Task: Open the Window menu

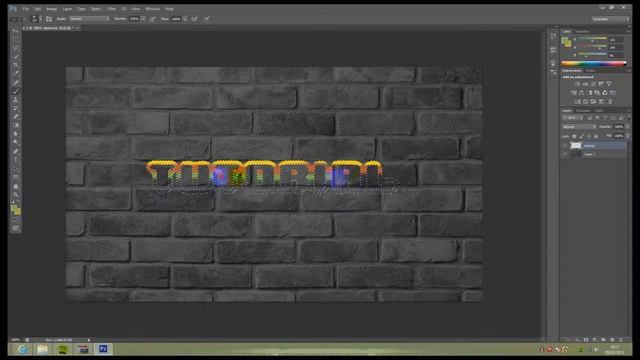Action: coord(153,9)
